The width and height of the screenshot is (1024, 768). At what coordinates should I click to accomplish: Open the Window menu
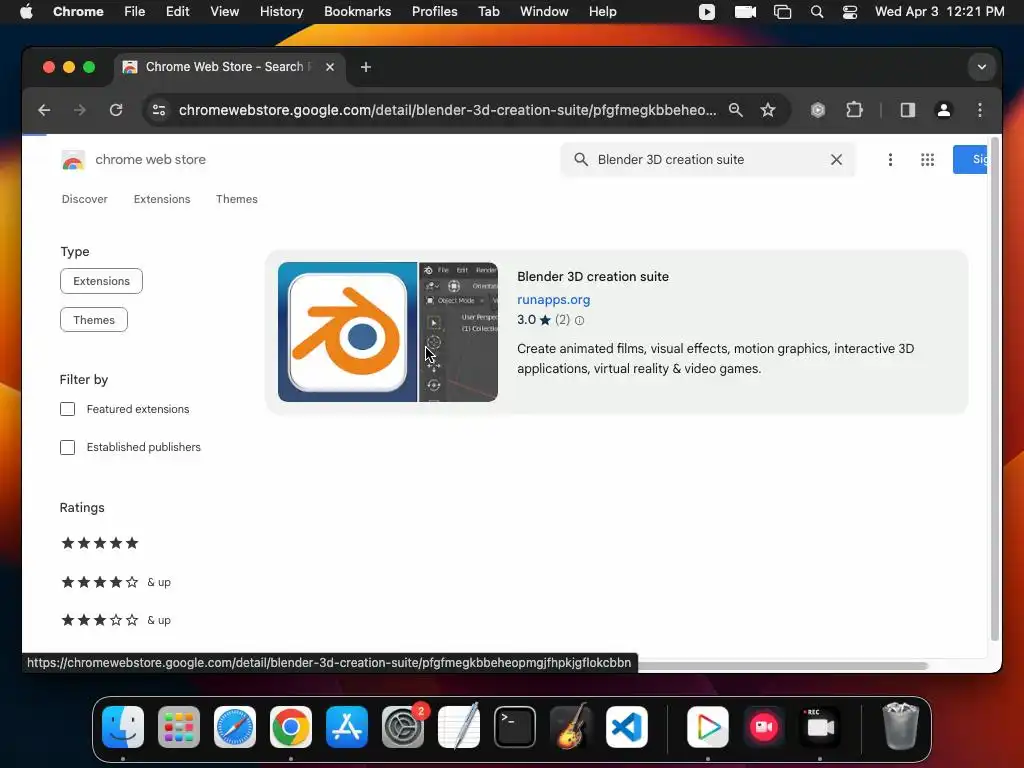coord(544,12)
